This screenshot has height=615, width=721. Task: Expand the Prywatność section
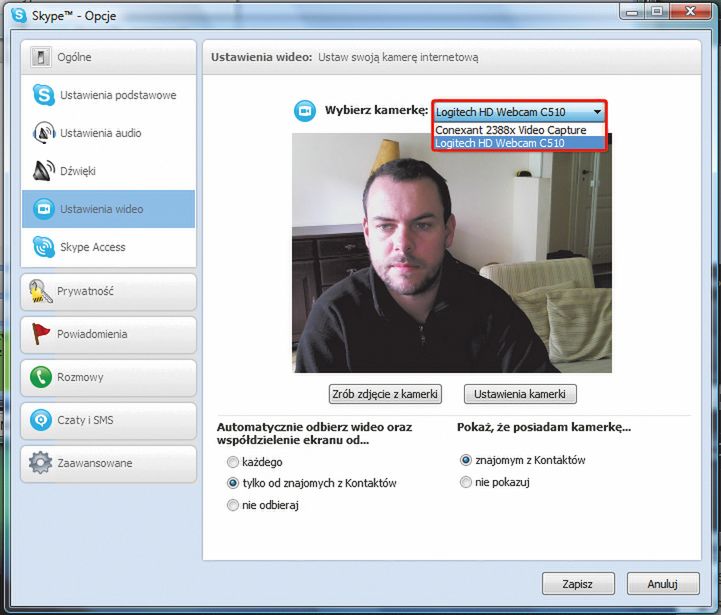[x=109, y=292]
